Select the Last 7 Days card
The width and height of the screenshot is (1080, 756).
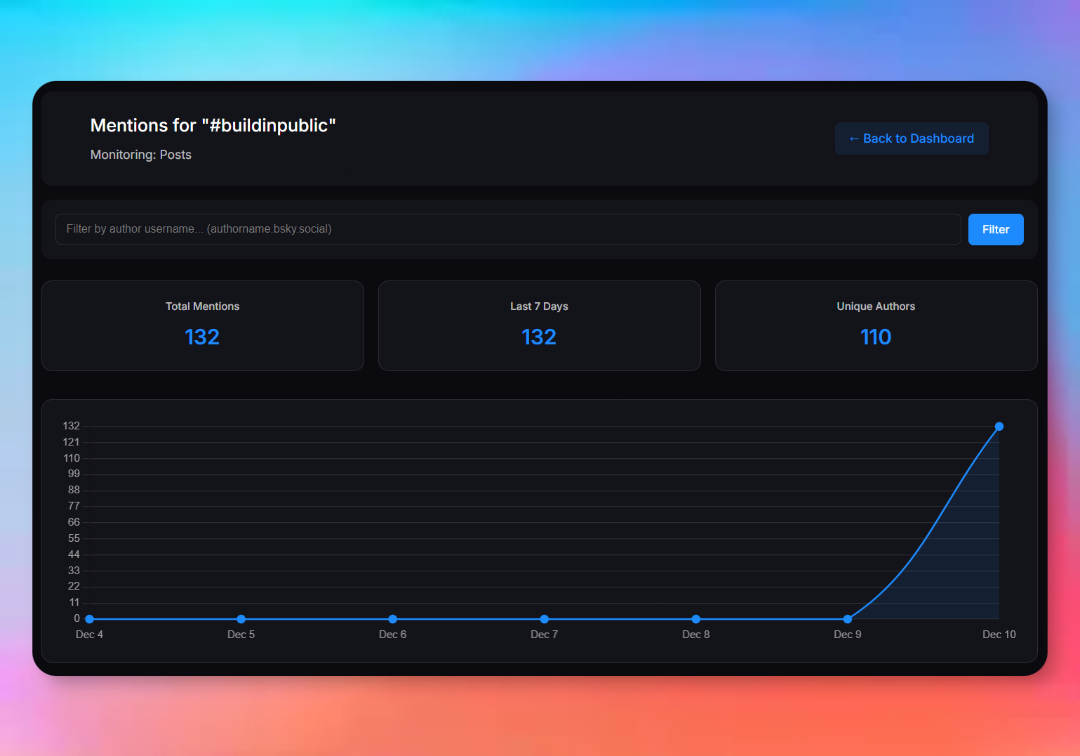point(539,325)
